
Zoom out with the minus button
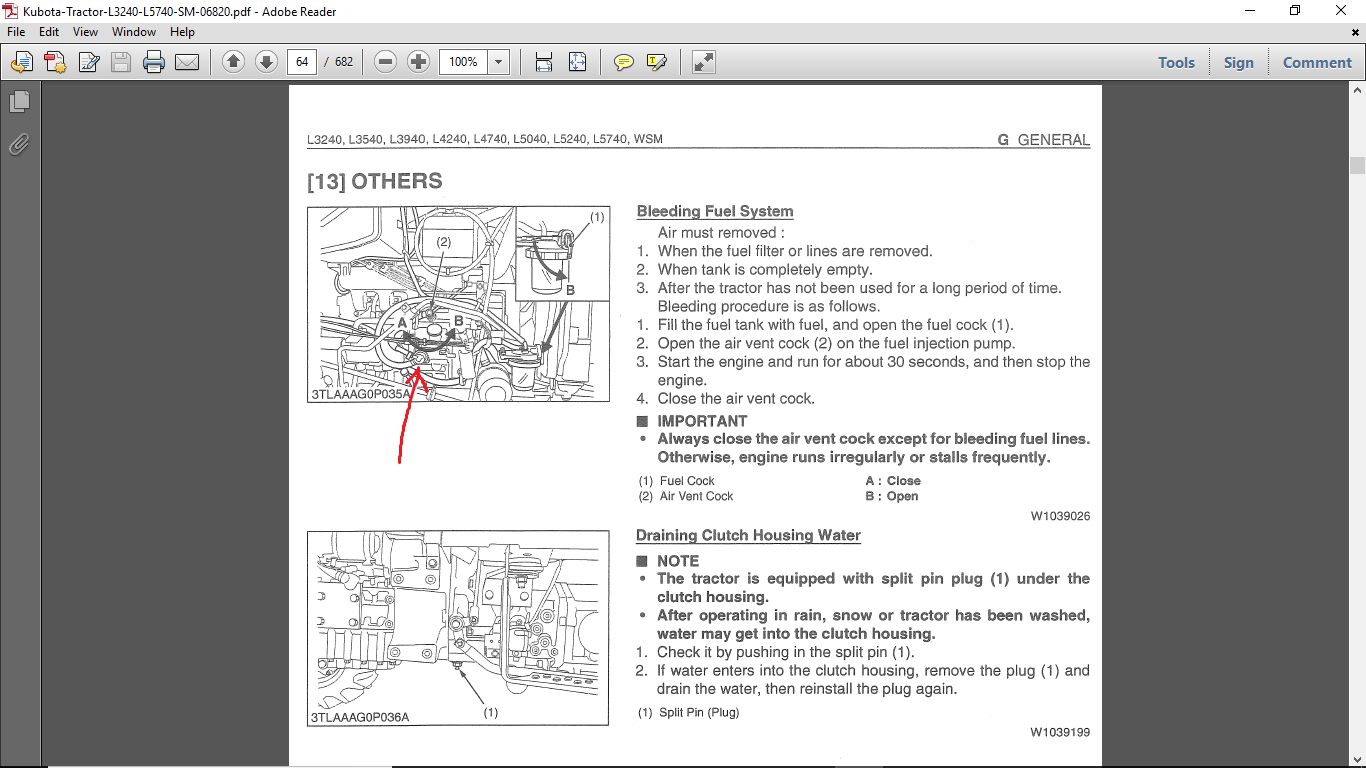[386, 62]
